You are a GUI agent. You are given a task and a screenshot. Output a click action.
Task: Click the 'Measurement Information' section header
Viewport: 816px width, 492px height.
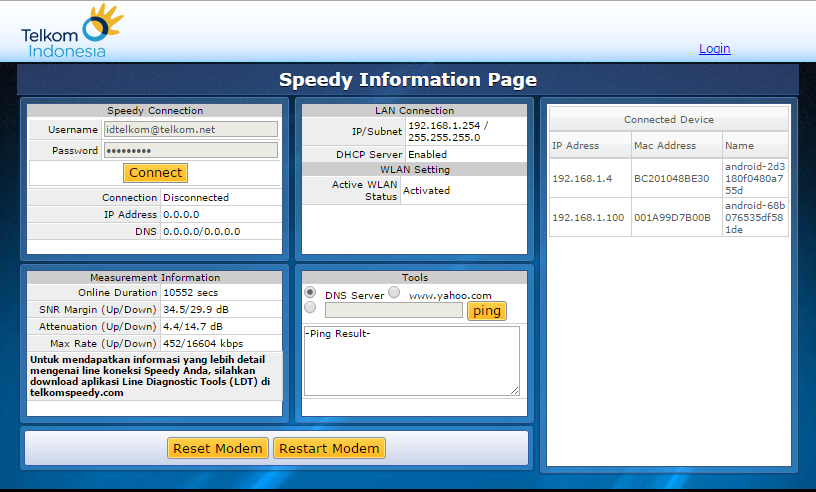pyautogui.click(x=155, y=277)
